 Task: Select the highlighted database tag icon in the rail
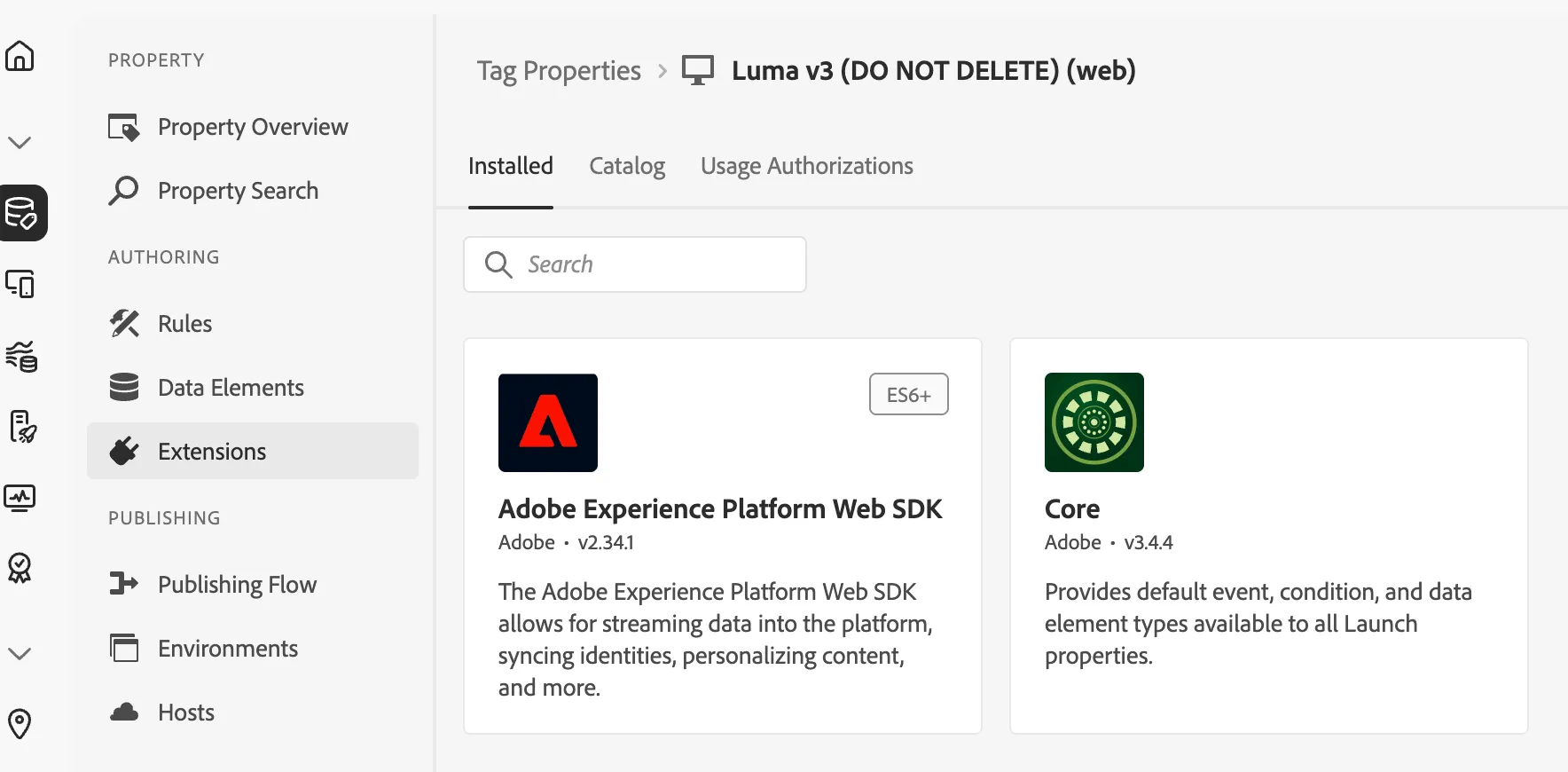21,213
